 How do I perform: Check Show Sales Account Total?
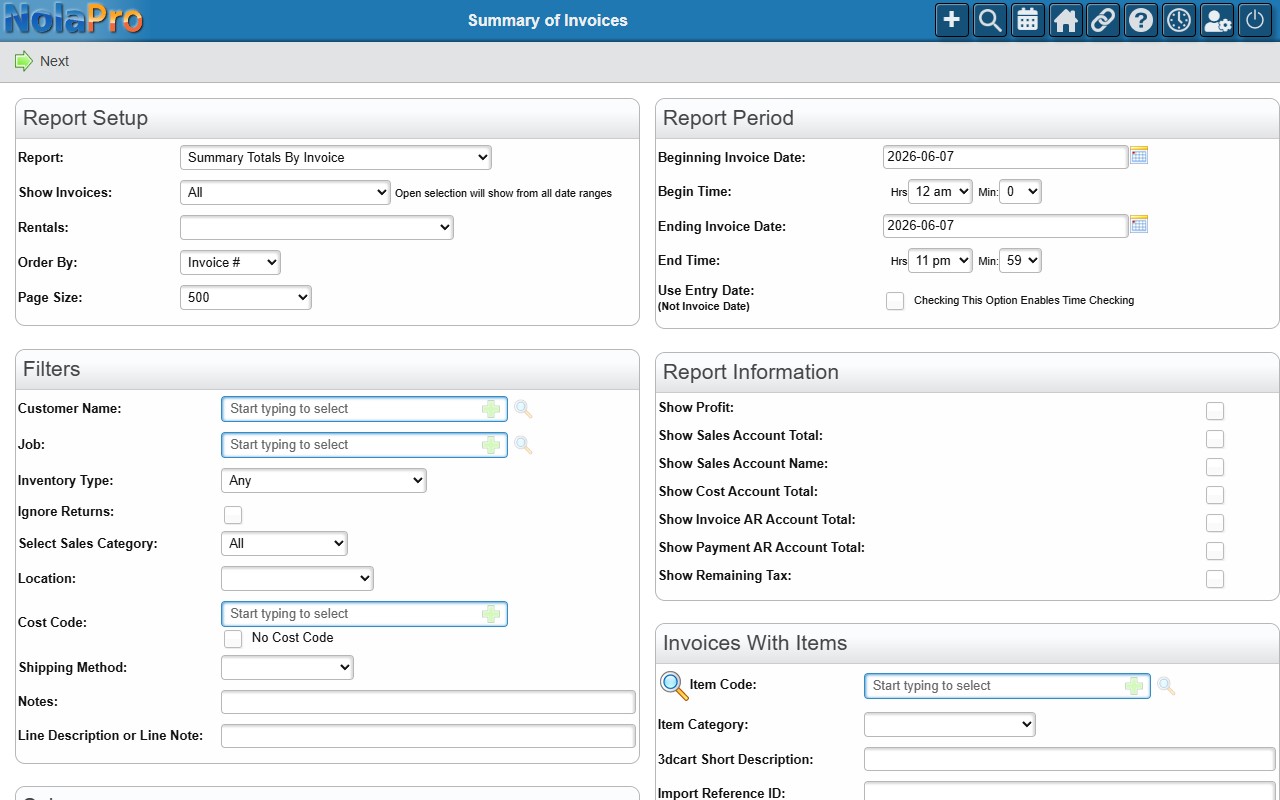pos(1215,439)
